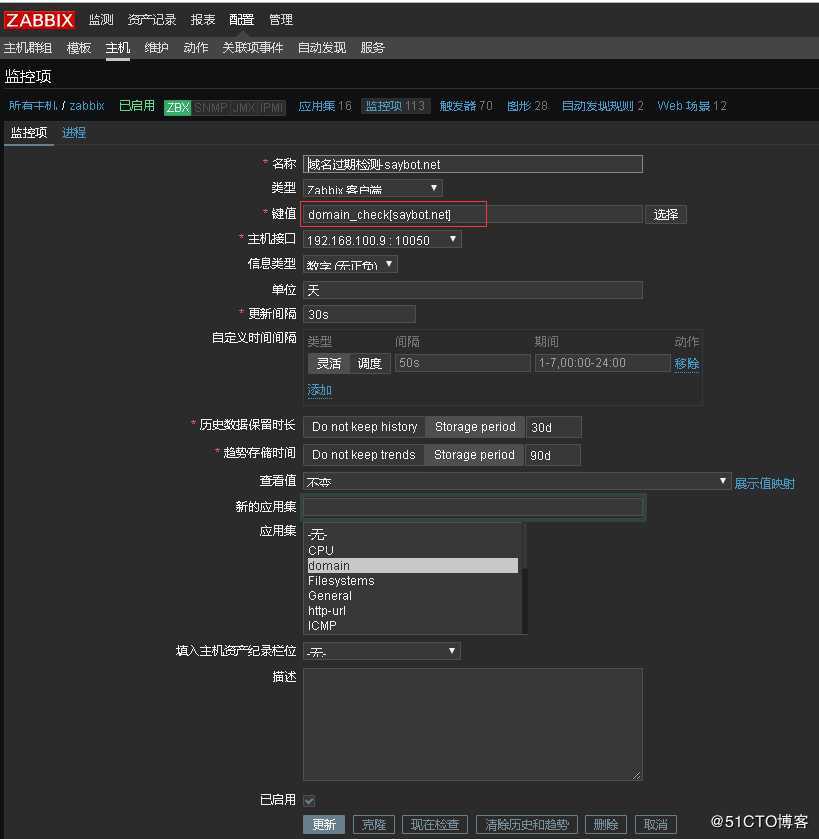
Task: Open the 监测 top menu
Action: tap(101, 20)
